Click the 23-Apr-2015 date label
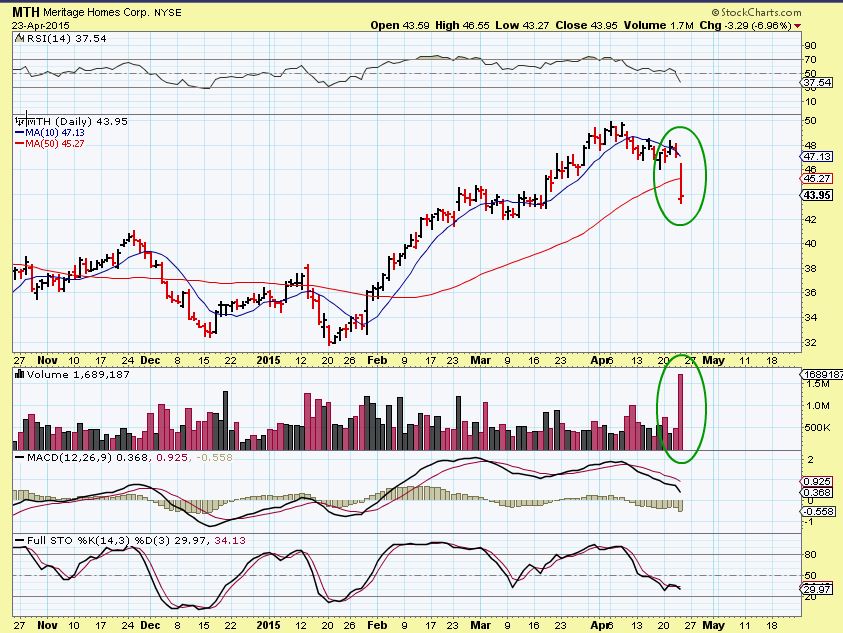This screenshot has width=843, height=633. tap(40, 25)
